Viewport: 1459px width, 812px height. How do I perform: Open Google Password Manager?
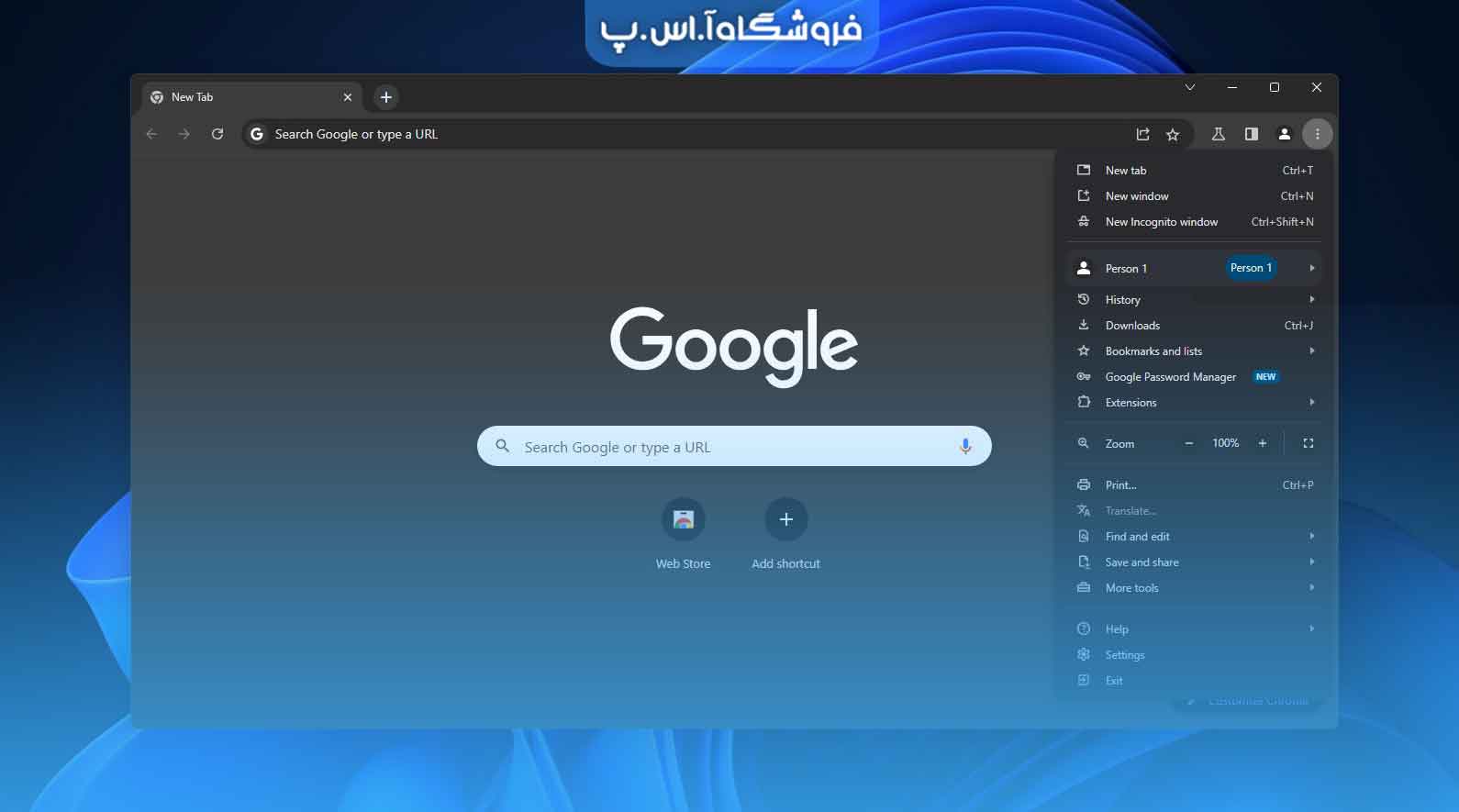click(1194, 377)
